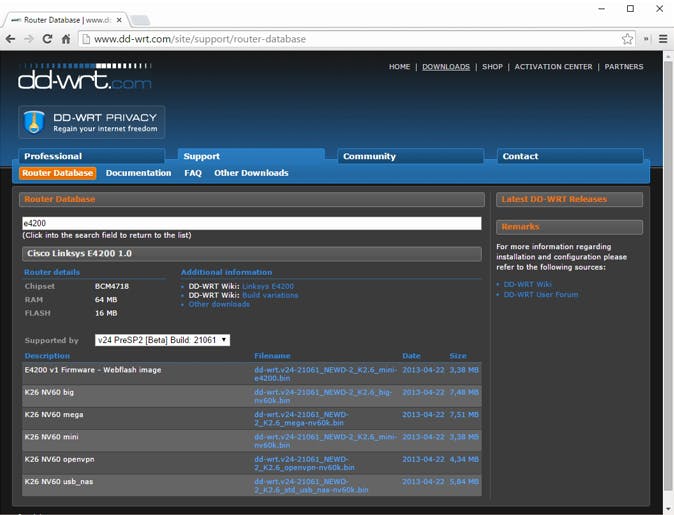Image resolution: width=674 pixels, height=515 pixels.
Task: Download the mini-nv60k.bin firmware file
Action: (x=325, y=441)
